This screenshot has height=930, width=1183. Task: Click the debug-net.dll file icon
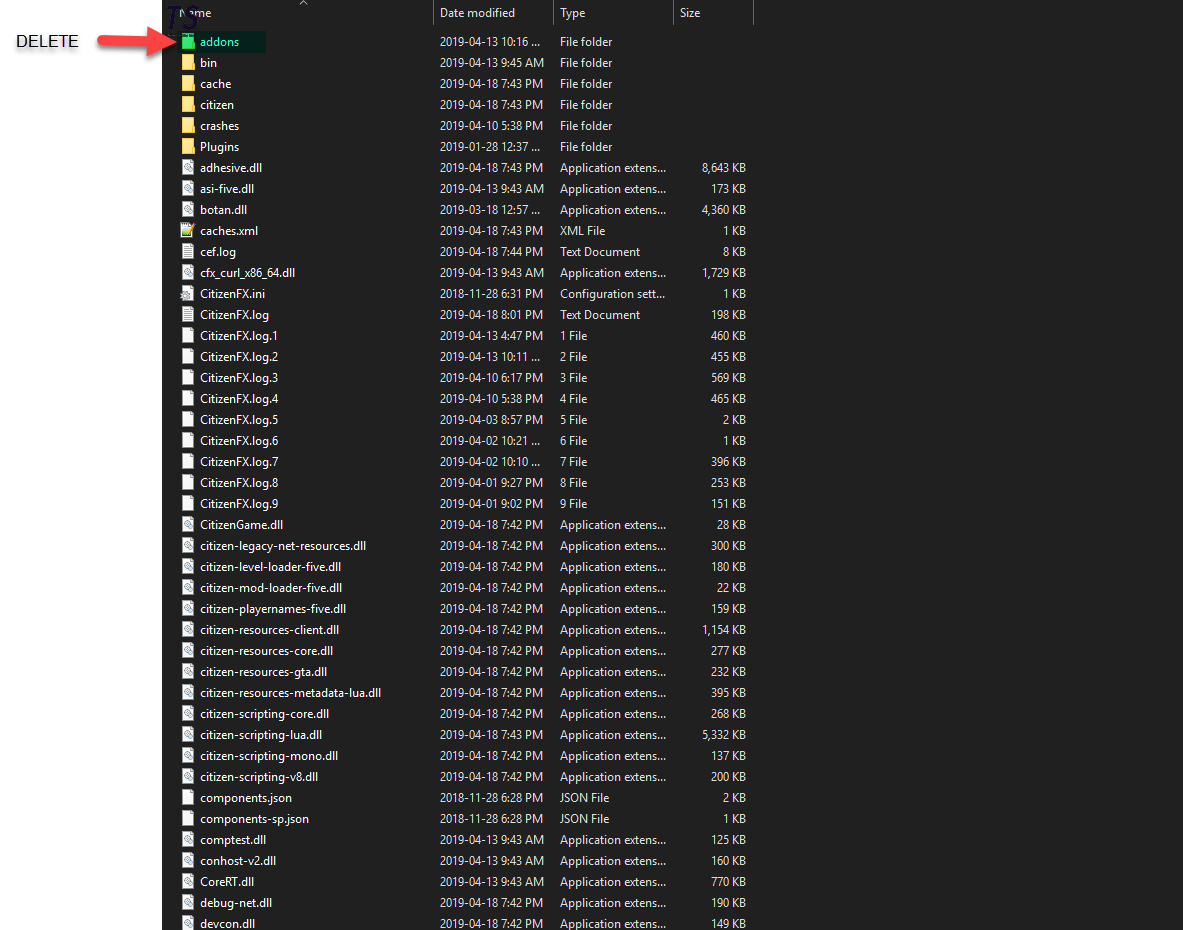[x=188, y=903]
